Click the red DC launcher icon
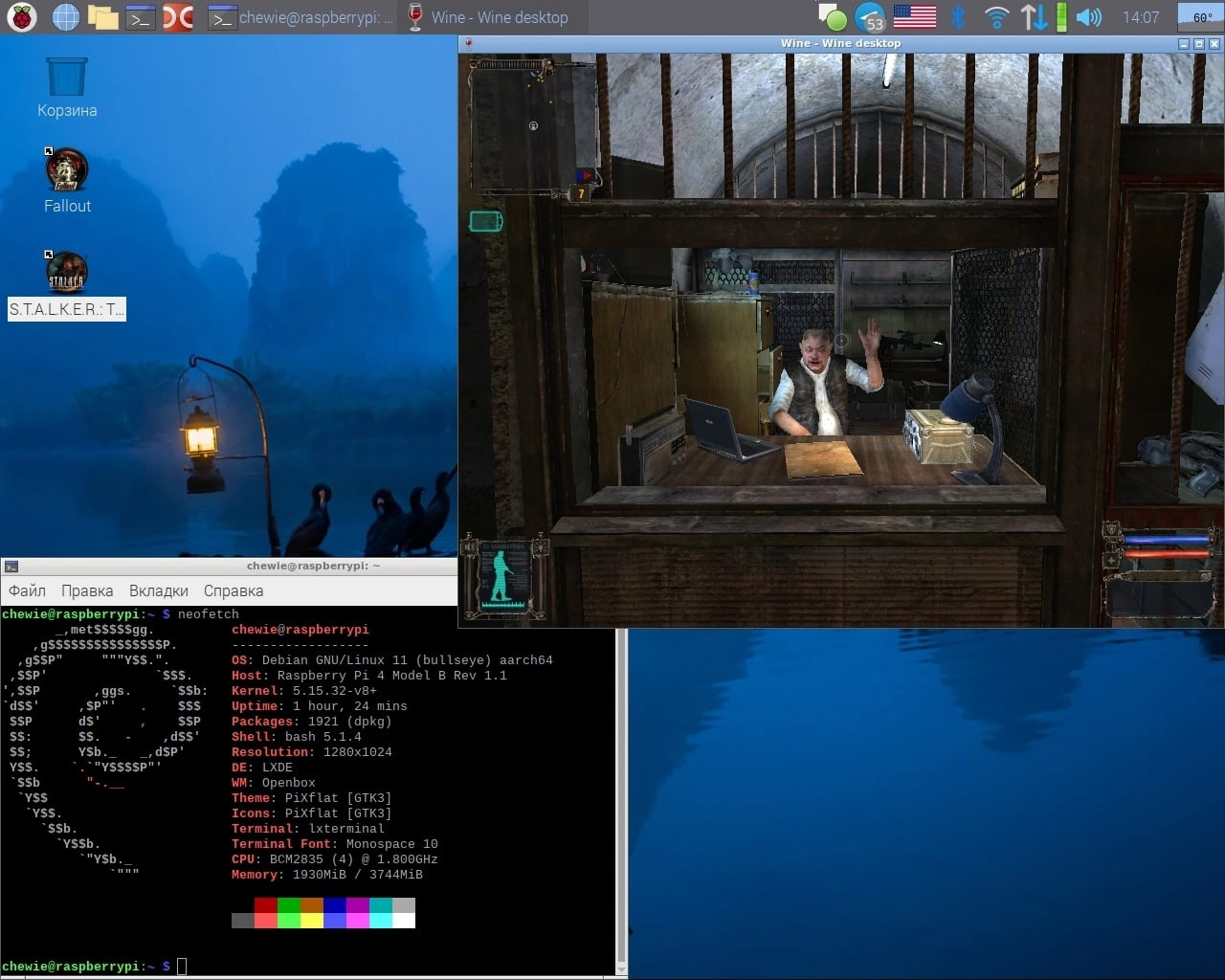This screenshot has height=980, width=1225. [x=178, y=16]
